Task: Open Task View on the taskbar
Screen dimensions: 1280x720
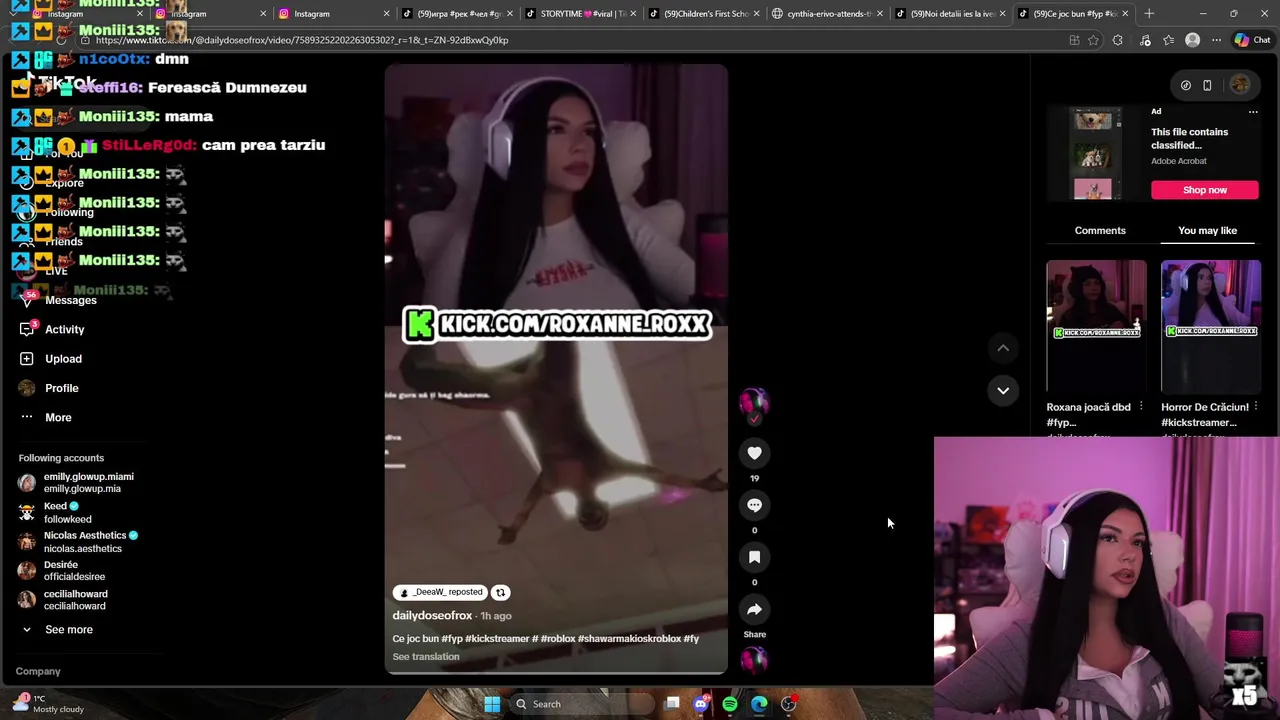Action: [672, 704]
